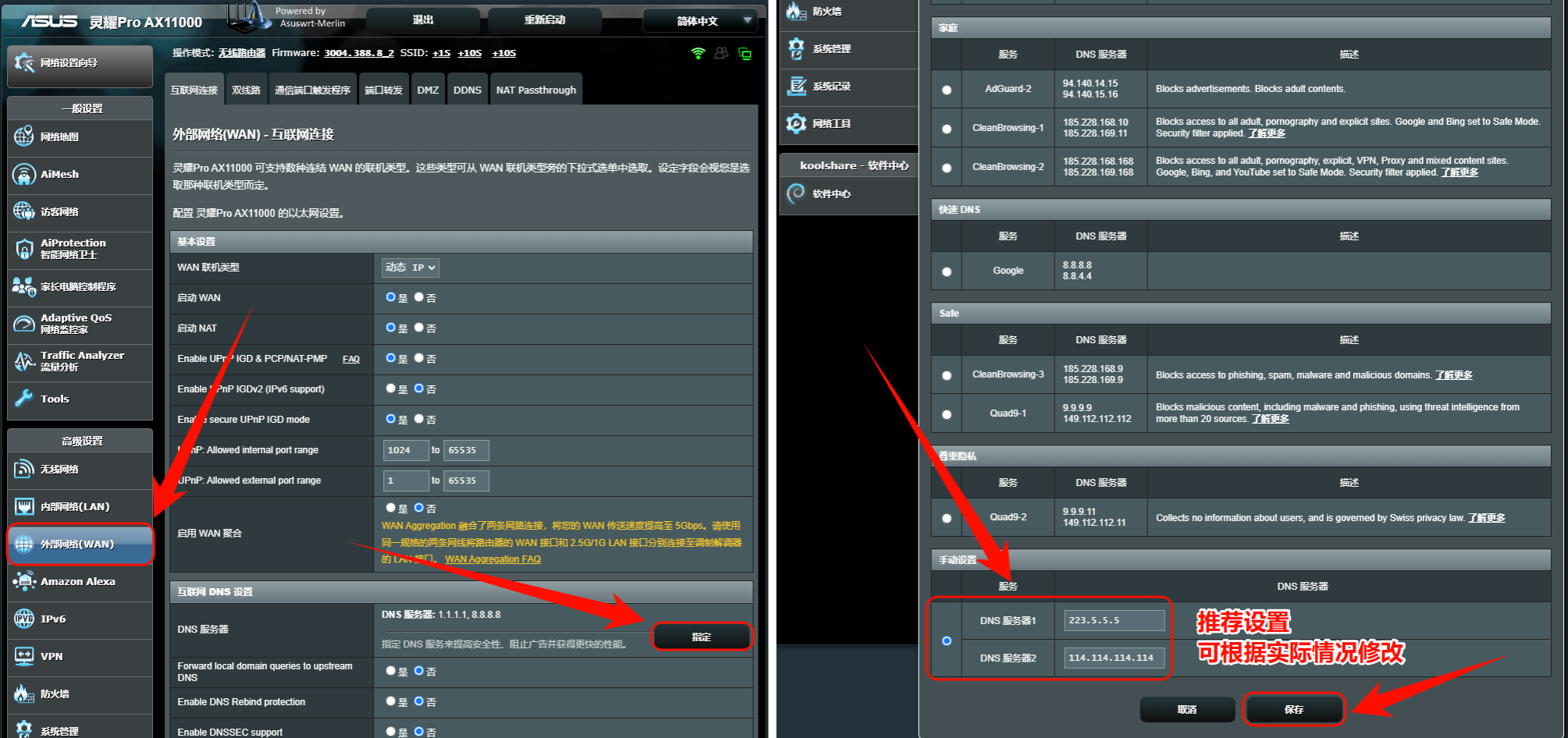Image resolution: width=1568 pixels, height=738 pixels.
Task: Open 网络工具 network tools icon
Action: [796, 123]
